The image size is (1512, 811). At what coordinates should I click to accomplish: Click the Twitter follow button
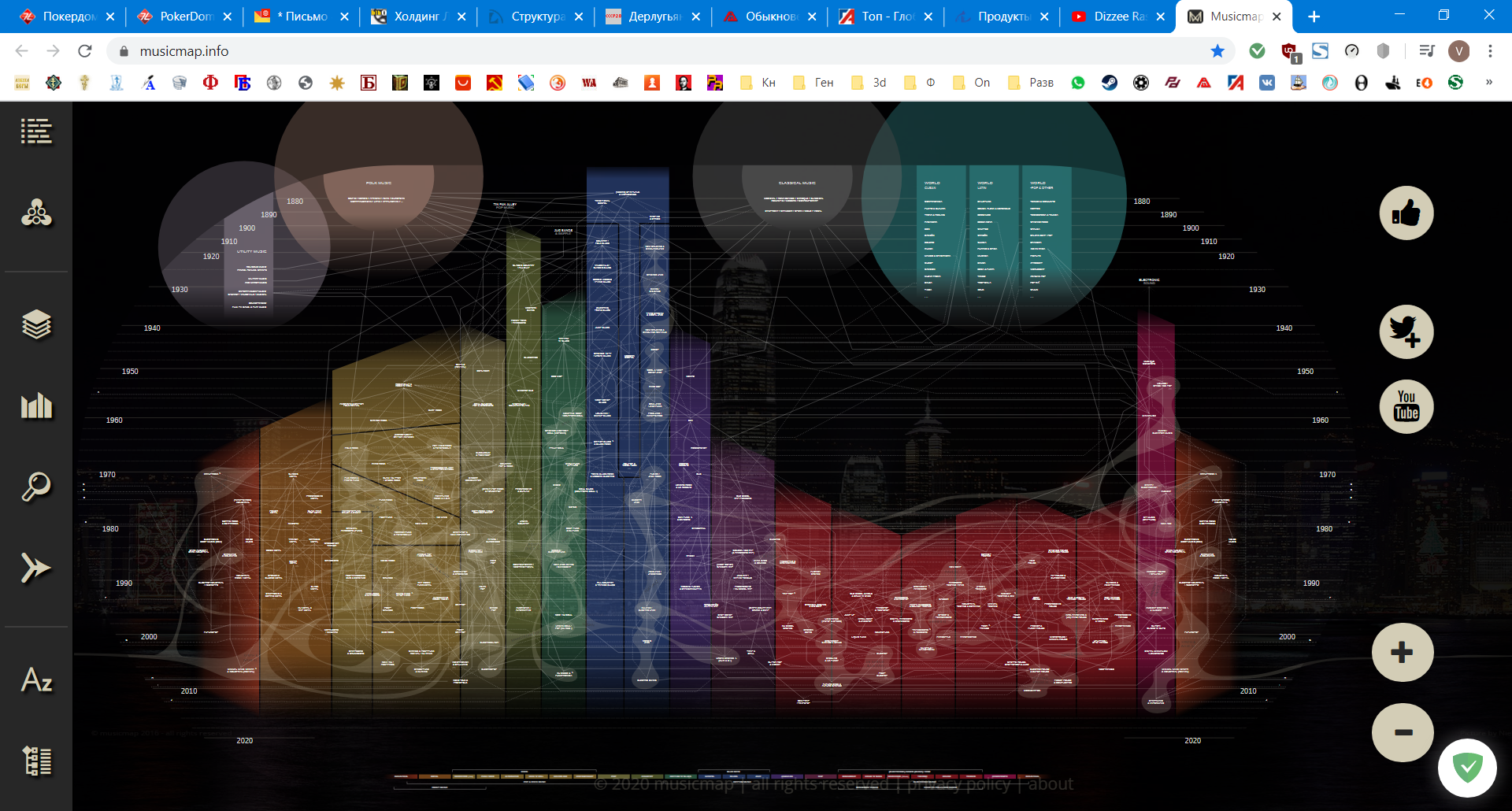pyautogui.click(x=1406, y=331)
